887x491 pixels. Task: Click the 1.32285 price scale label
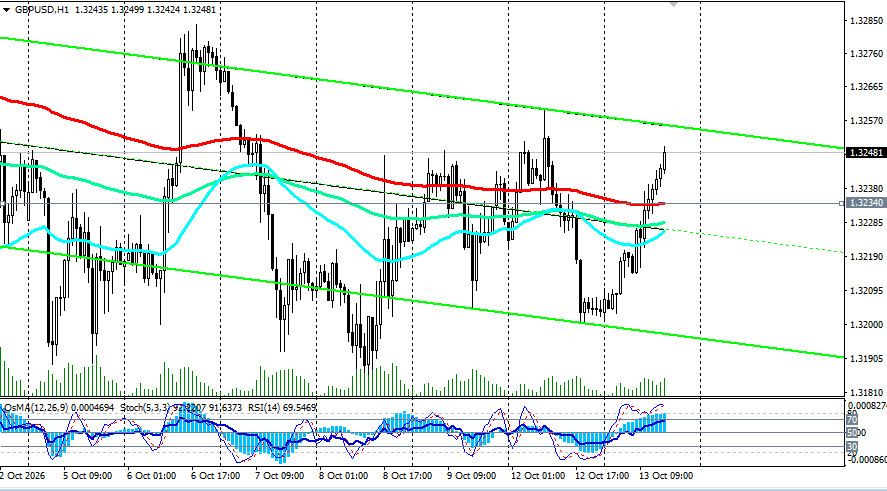pyautogui.click(x=866, y=223)
